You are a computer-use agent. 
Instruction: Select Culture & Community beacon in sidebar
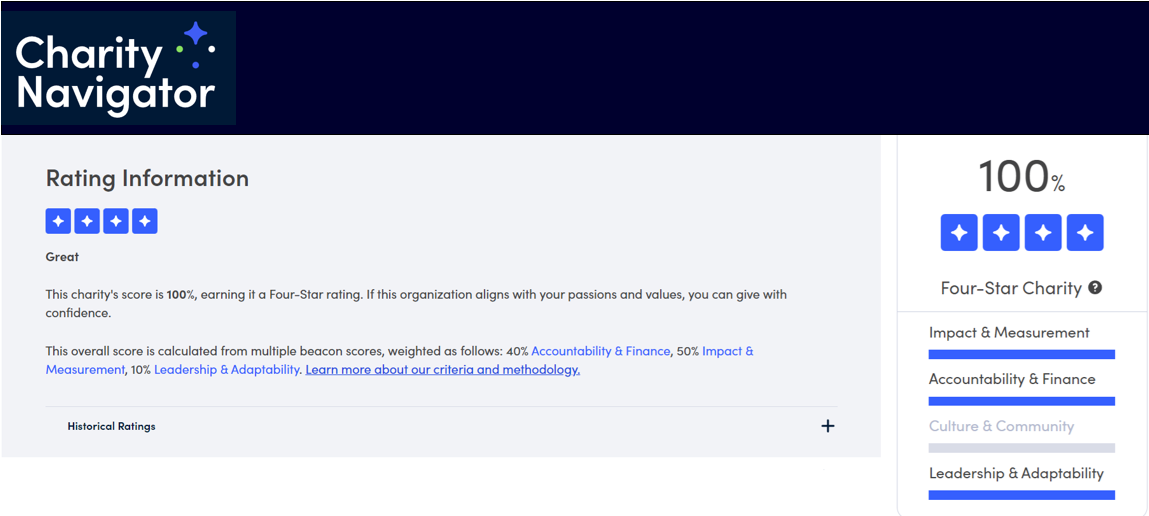tap(1001, 427)
